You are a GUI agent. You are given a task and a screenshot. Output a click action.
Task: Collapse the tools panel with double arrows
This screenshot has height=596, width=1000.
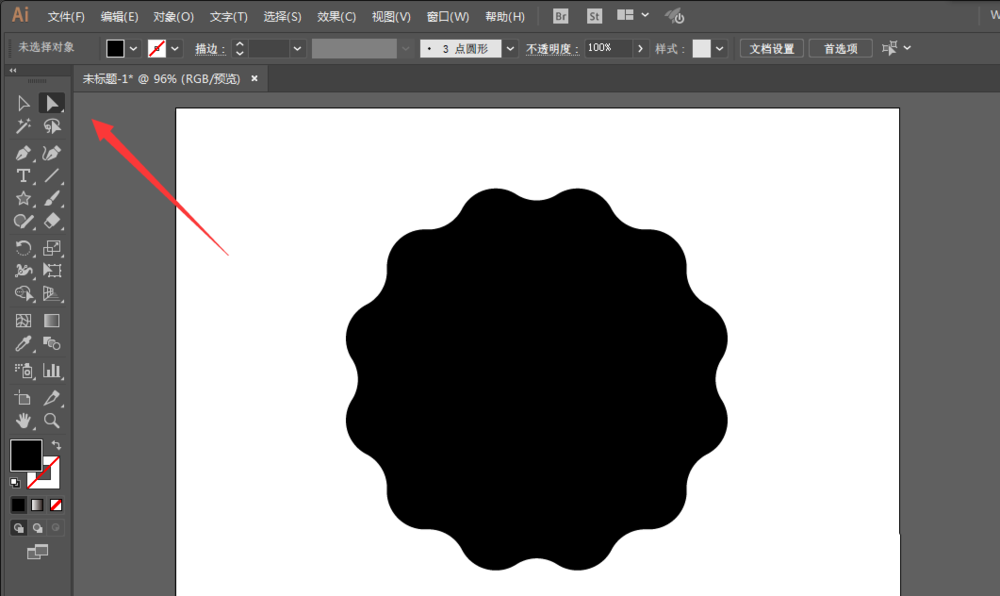coord(13,70)
